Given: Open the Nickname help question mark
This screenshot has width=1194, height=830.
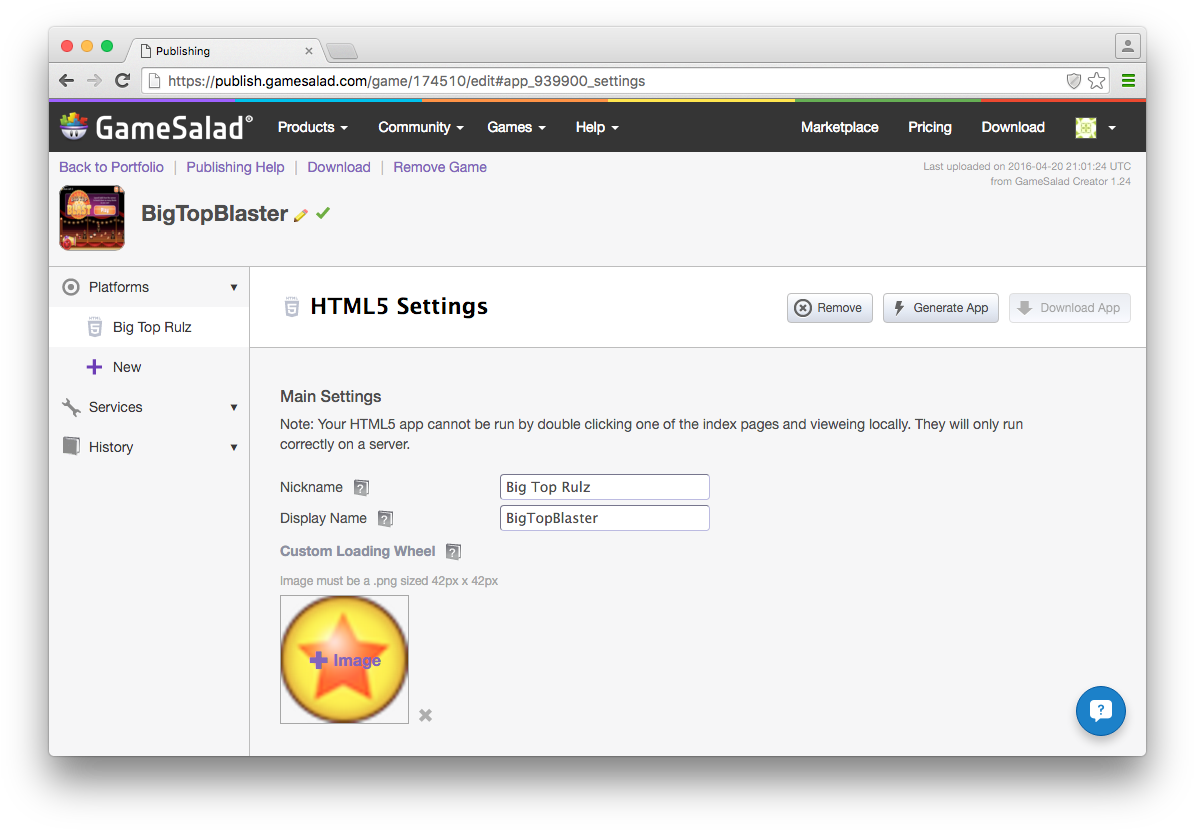Looking at the screenshot, I should point(362,487).
